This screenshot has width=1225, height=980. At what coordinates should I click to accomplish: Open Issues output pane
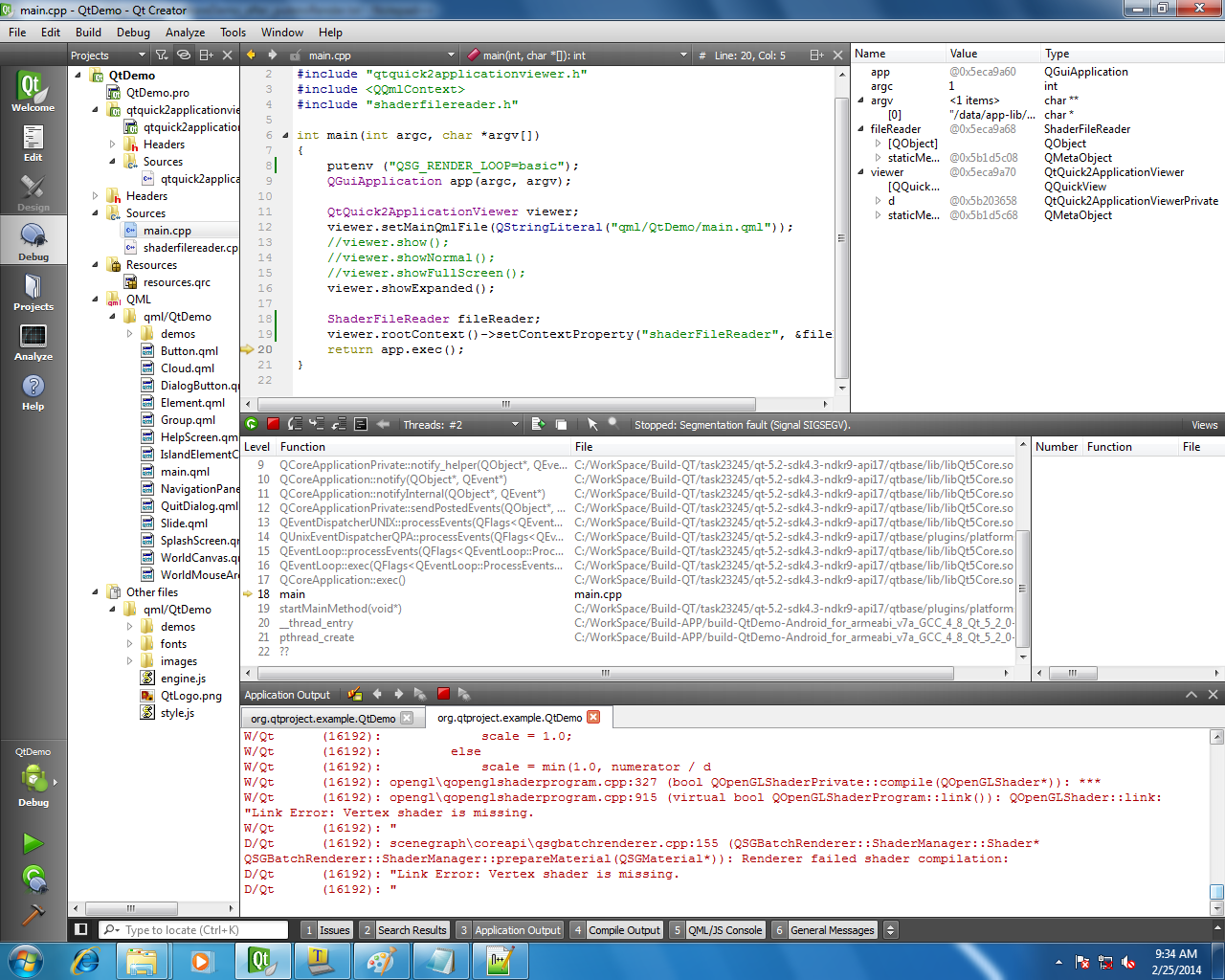[x=325, y=929]
